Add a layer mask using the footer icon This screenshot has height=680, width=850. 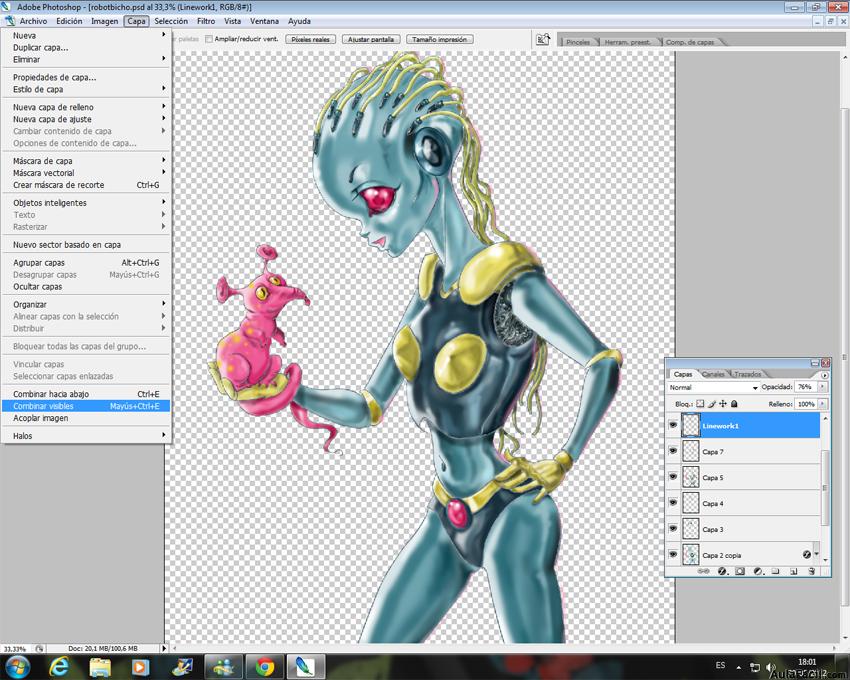pyautogui.click(x=740, y=571)
